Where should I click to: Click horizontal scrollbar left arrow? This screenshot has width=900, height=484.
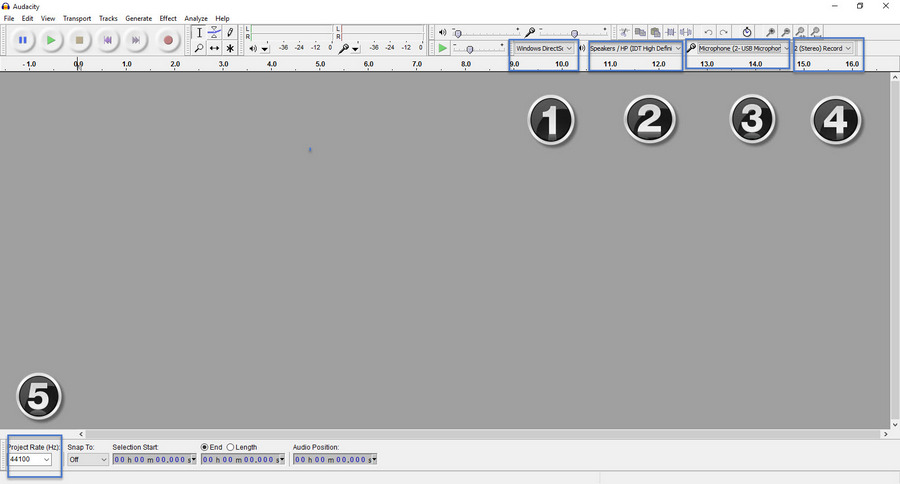(81, 434)
